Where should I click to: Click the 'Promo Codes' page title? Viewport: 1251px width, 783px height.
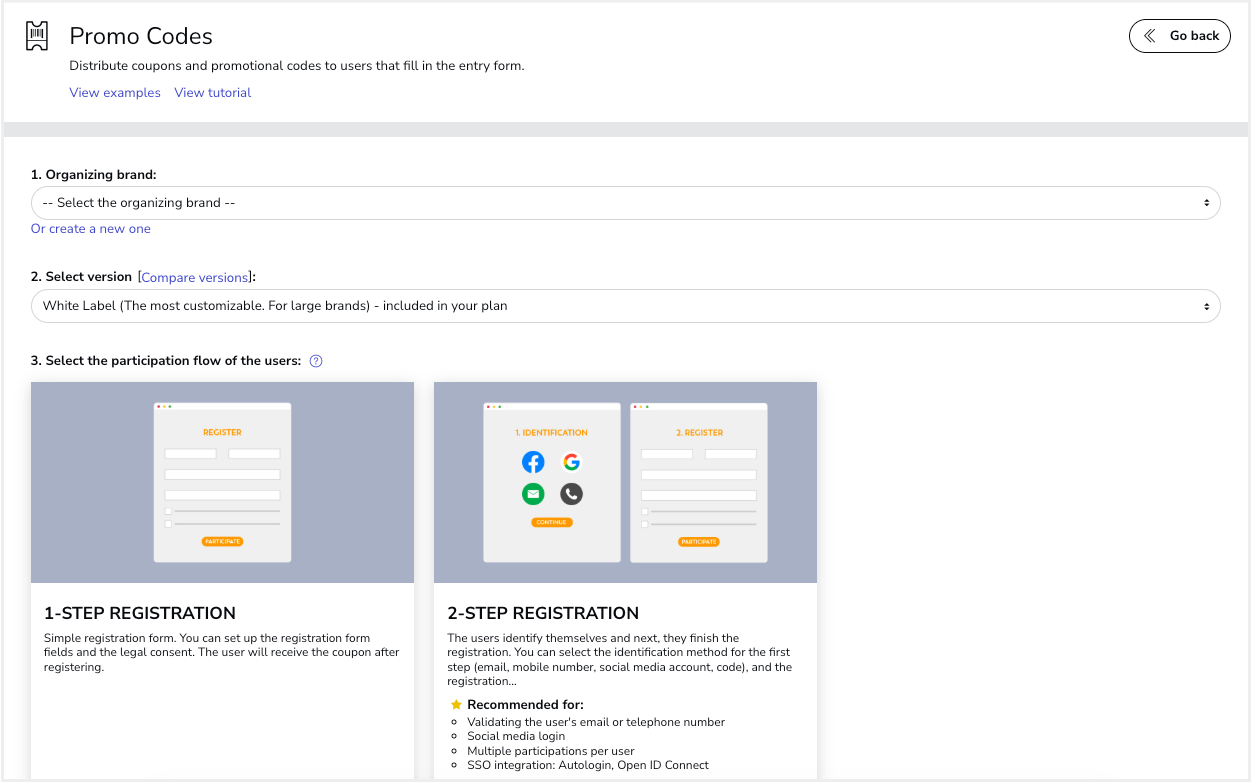[x=141, y=37]
